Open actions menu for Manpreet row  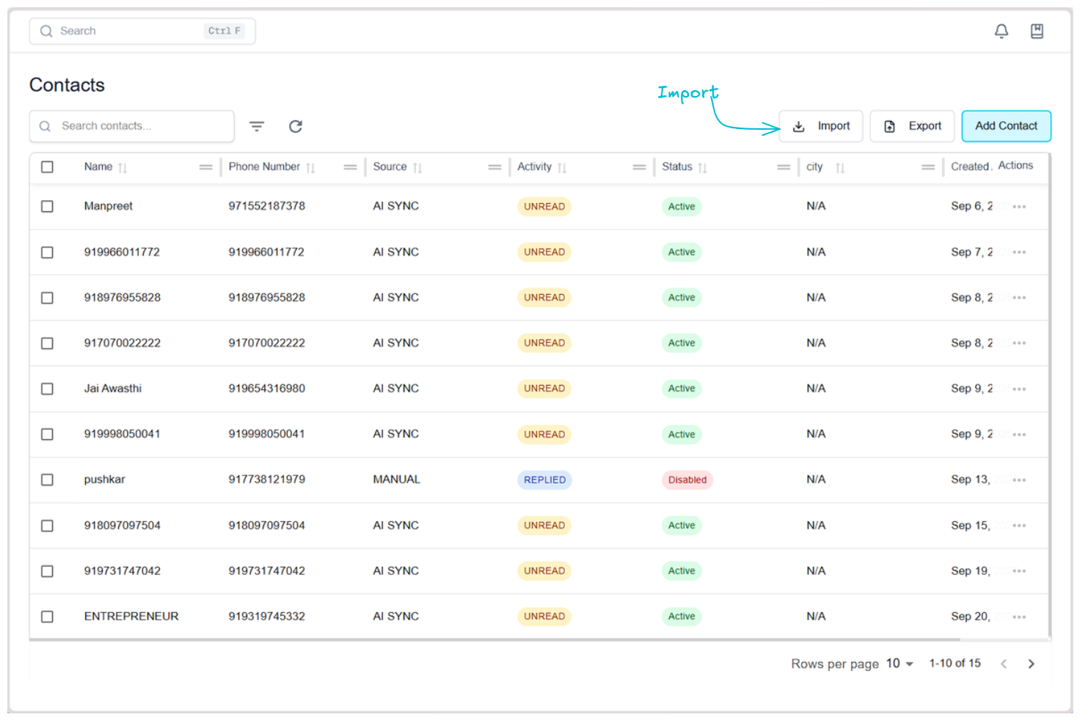[x=1019, y=207]
